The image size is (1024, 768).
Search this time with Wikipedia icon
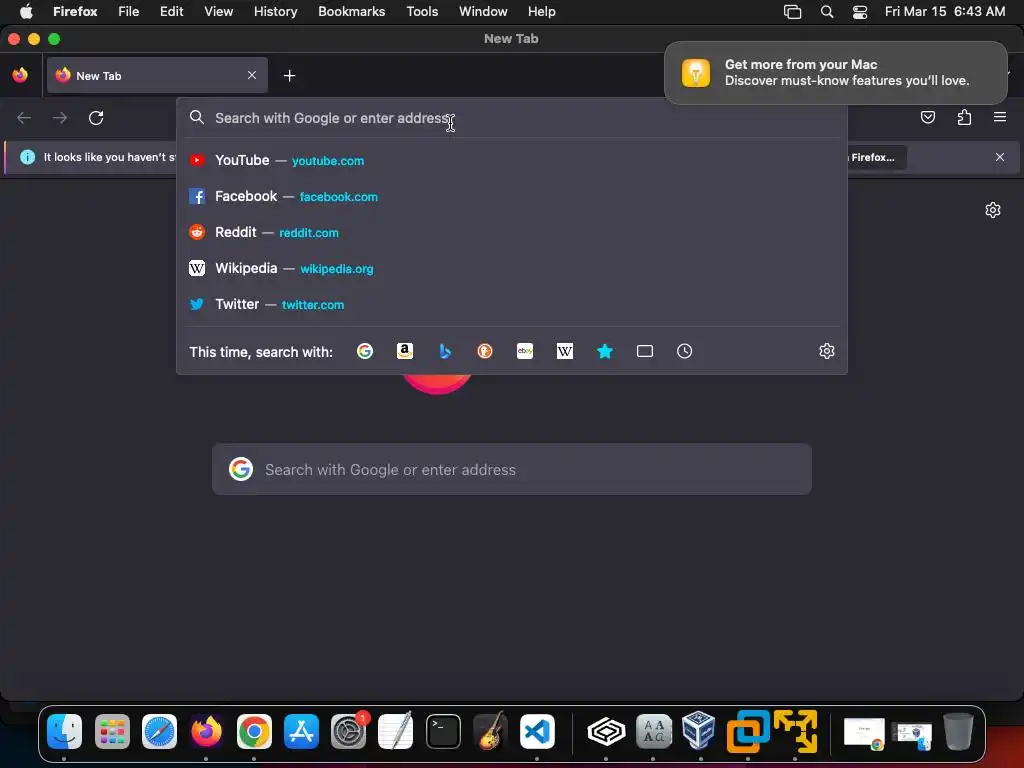pos(565,351)
